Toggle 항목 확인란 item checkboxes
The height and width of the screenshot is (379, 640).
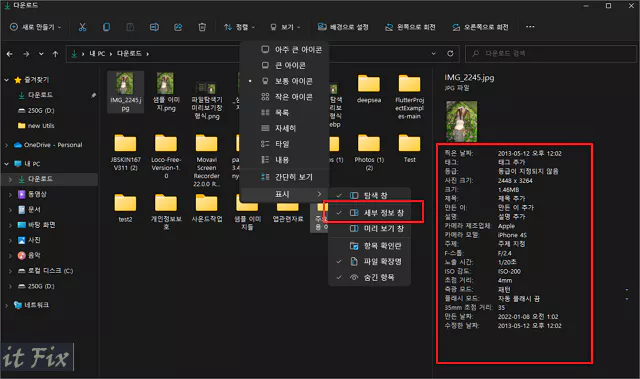(369, 246)
